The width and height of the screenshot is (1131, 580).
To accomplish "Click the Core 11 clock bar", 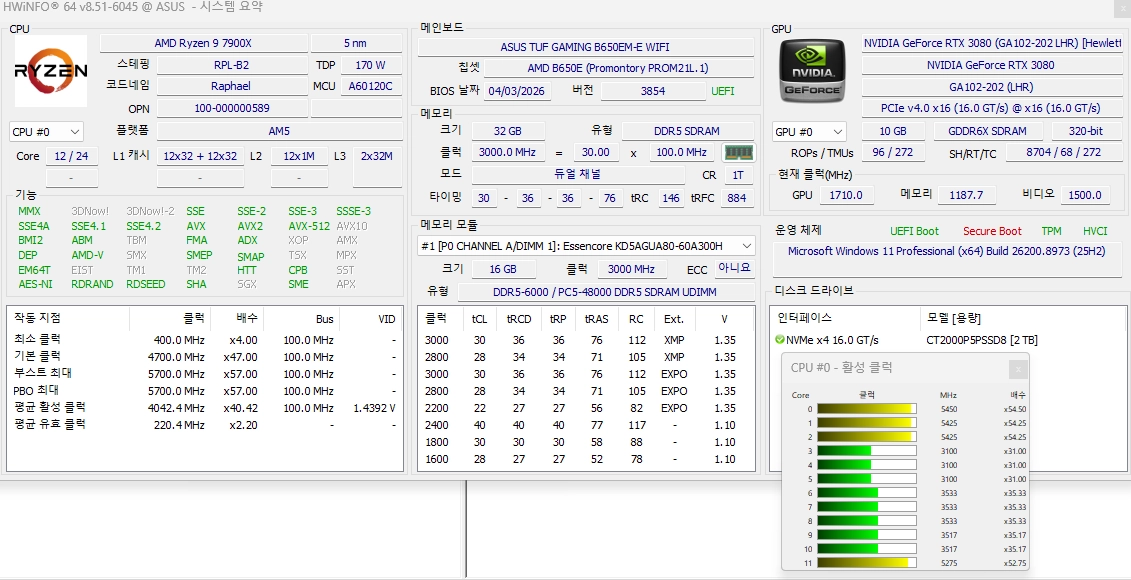I will [867, 563].
